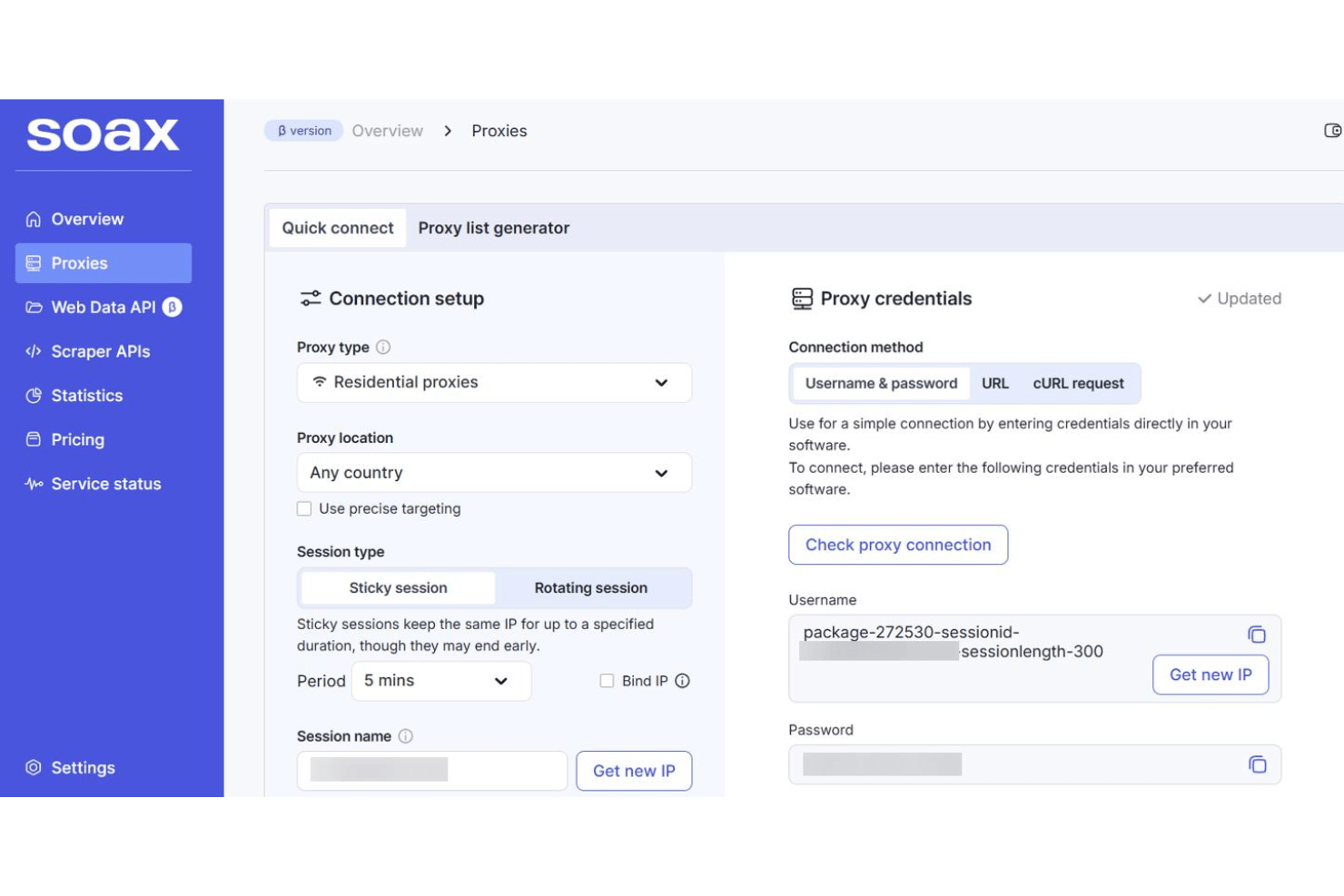Click the Proxy location dropdown chevron
This screenshot has height=896, width=1344.
661,473
